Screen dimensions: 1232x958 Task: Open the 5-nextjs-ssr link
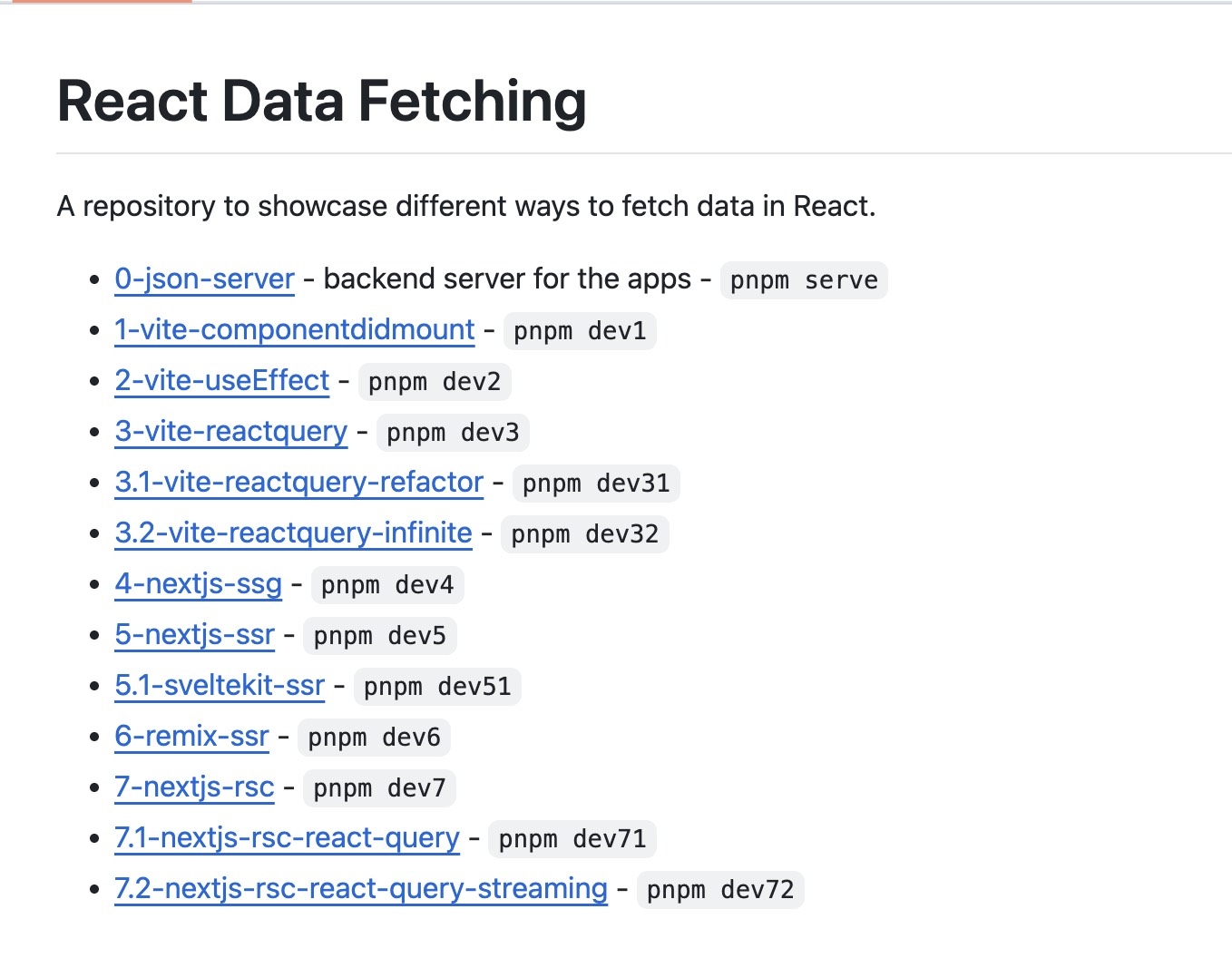194,635
